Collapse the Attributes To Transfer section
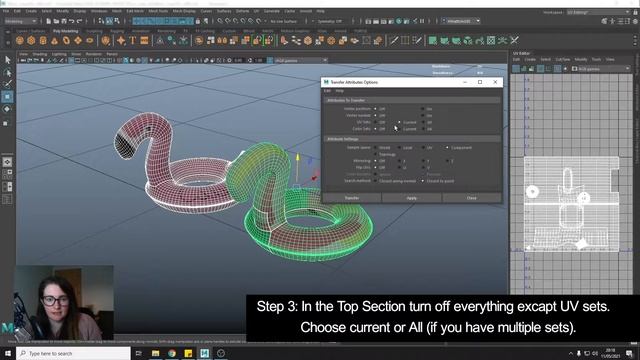640x360 pixels. (412, 100)
